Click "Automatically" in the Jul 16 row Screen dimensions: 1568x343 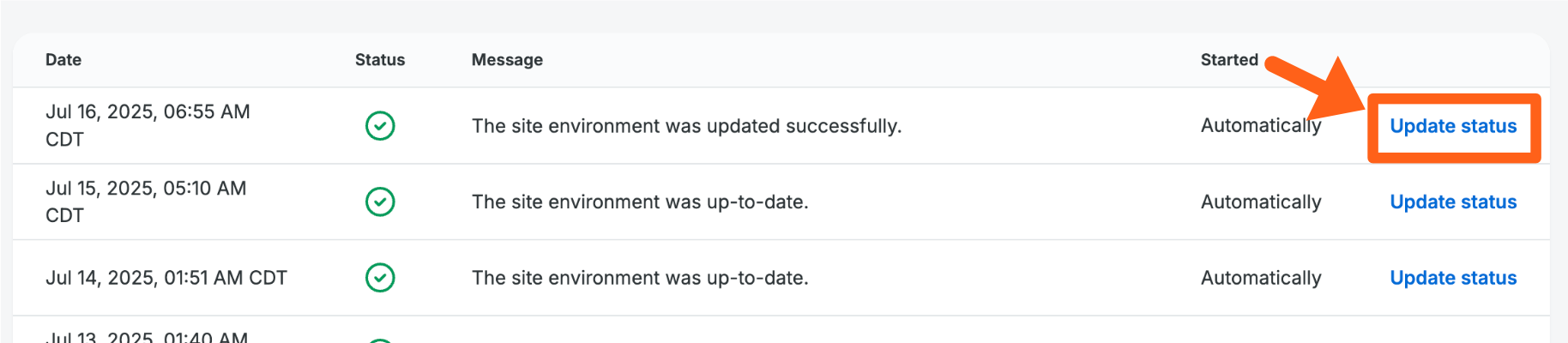pyautogui.click(x=1260, y=126)
